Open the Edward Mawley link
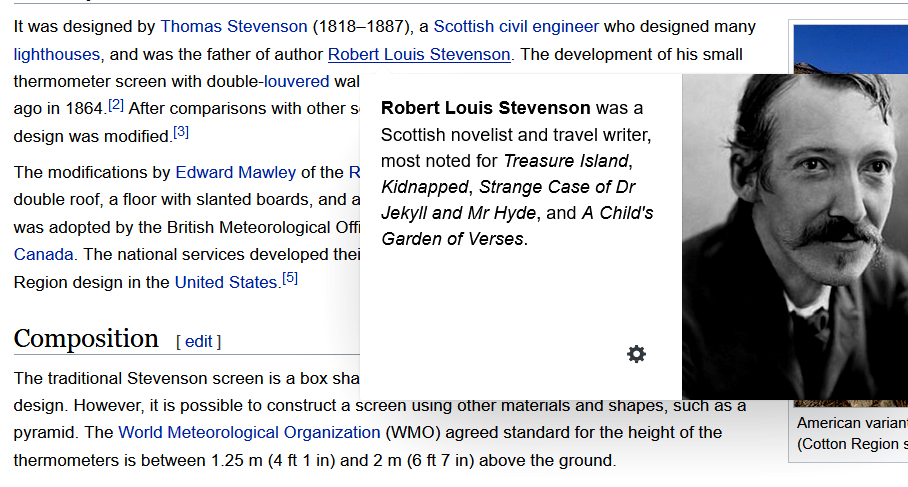Image resolution: width=908 pixels, height=487 pixels. [236, 173]
